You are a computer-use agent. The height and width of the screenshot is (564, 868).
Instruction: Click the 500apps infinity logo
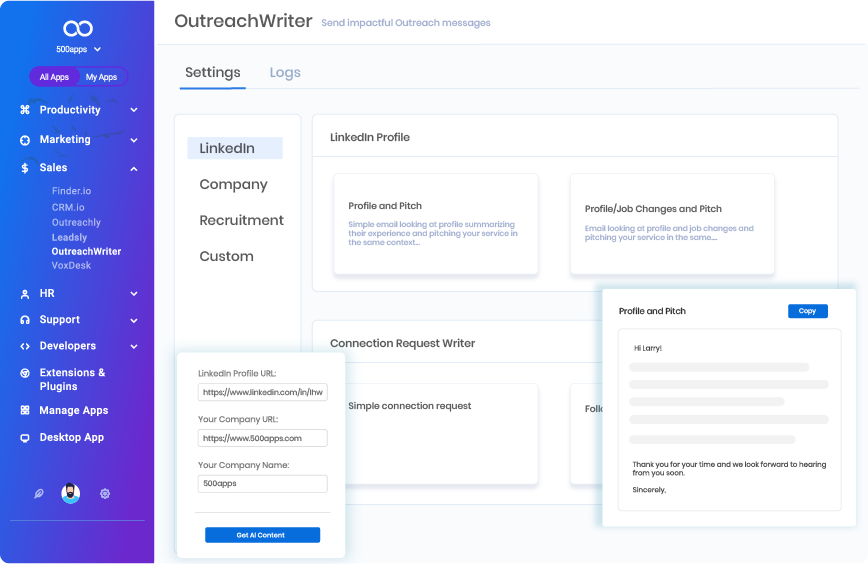click(x=77, y=29)
